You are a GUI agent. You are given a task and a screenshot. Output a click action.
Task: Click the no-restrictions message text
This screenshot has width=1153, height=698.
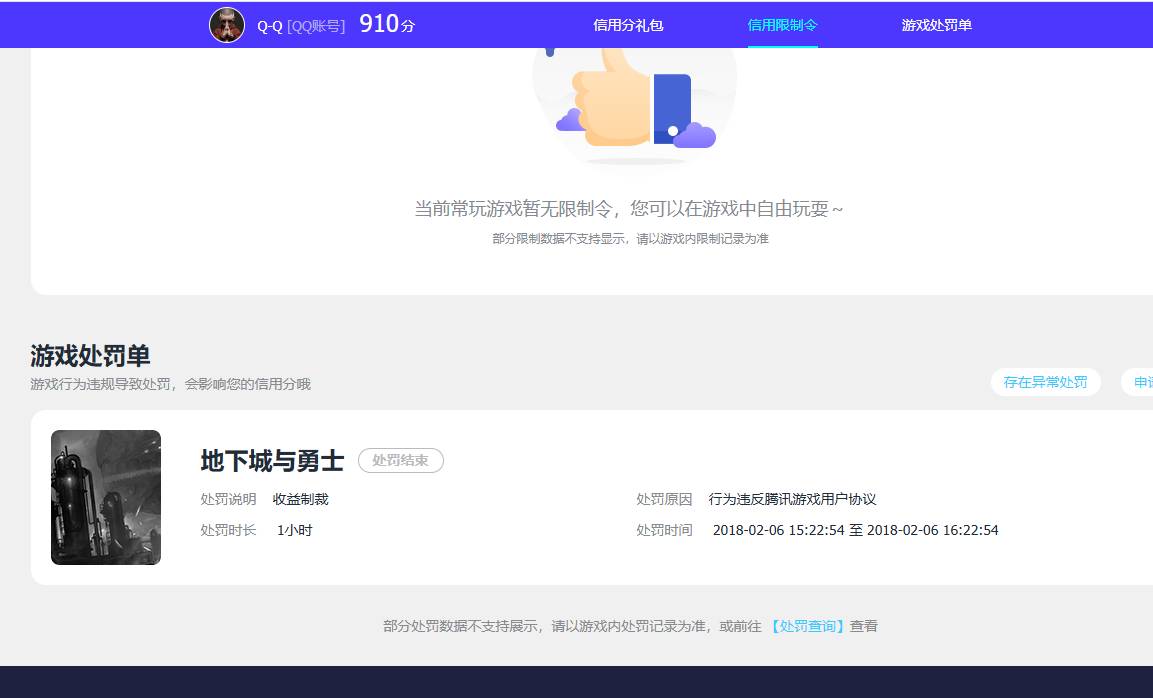[x=631, y=208]
